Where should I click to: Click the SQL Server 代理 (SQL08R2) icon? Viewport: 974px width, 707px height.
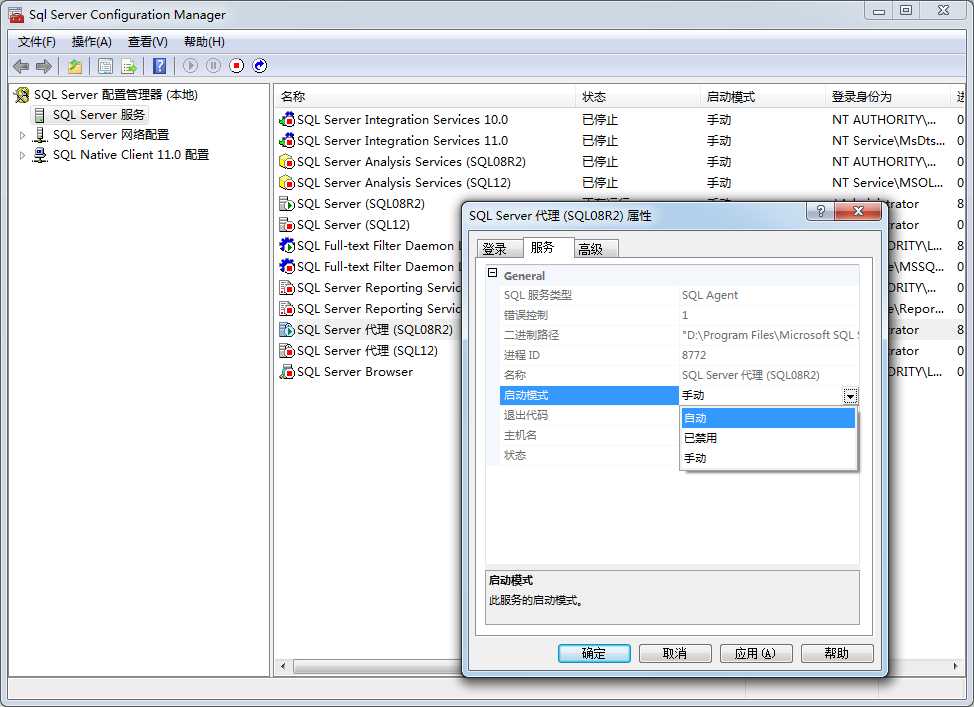pos(286,330)
